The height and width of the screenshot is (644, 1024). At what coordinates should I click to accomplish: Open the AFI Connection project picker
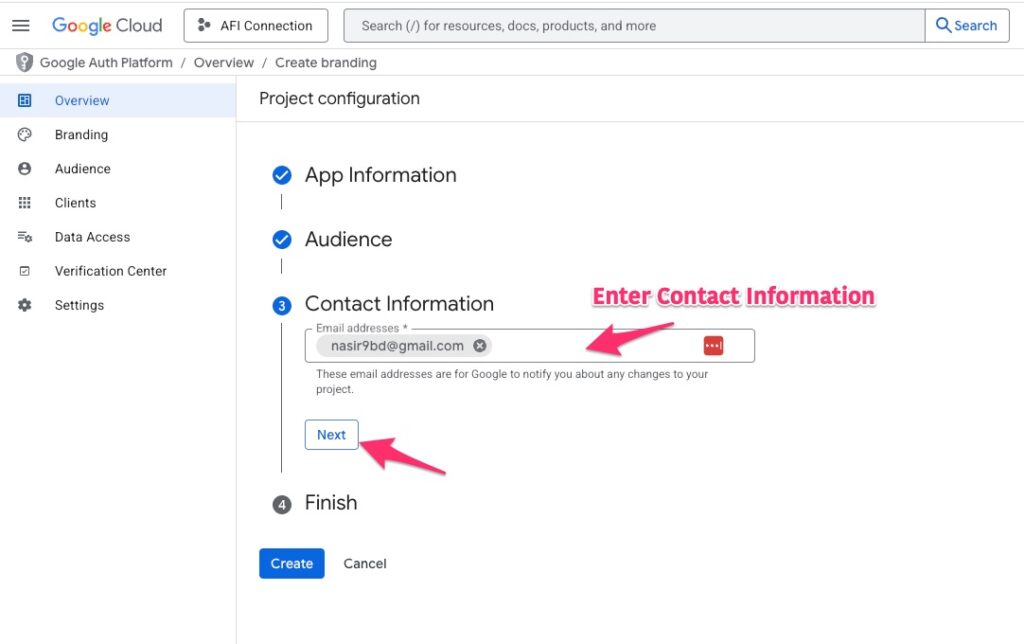click(256, 26)
